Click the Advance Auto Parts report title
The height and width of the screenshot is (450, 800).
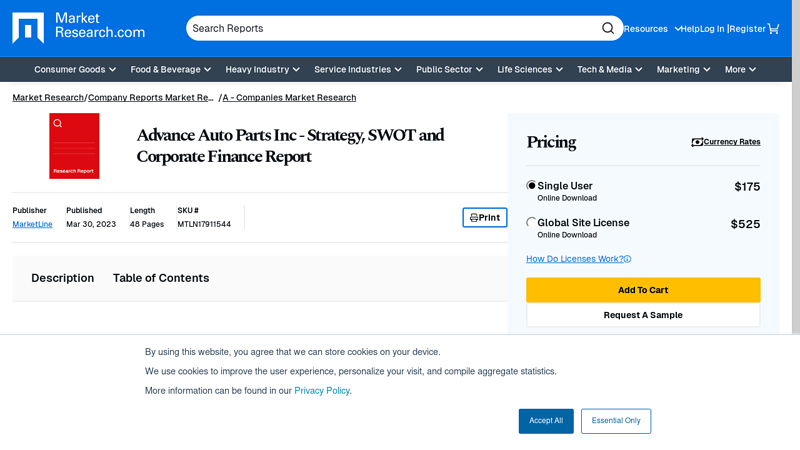click(x=290, y=145)
